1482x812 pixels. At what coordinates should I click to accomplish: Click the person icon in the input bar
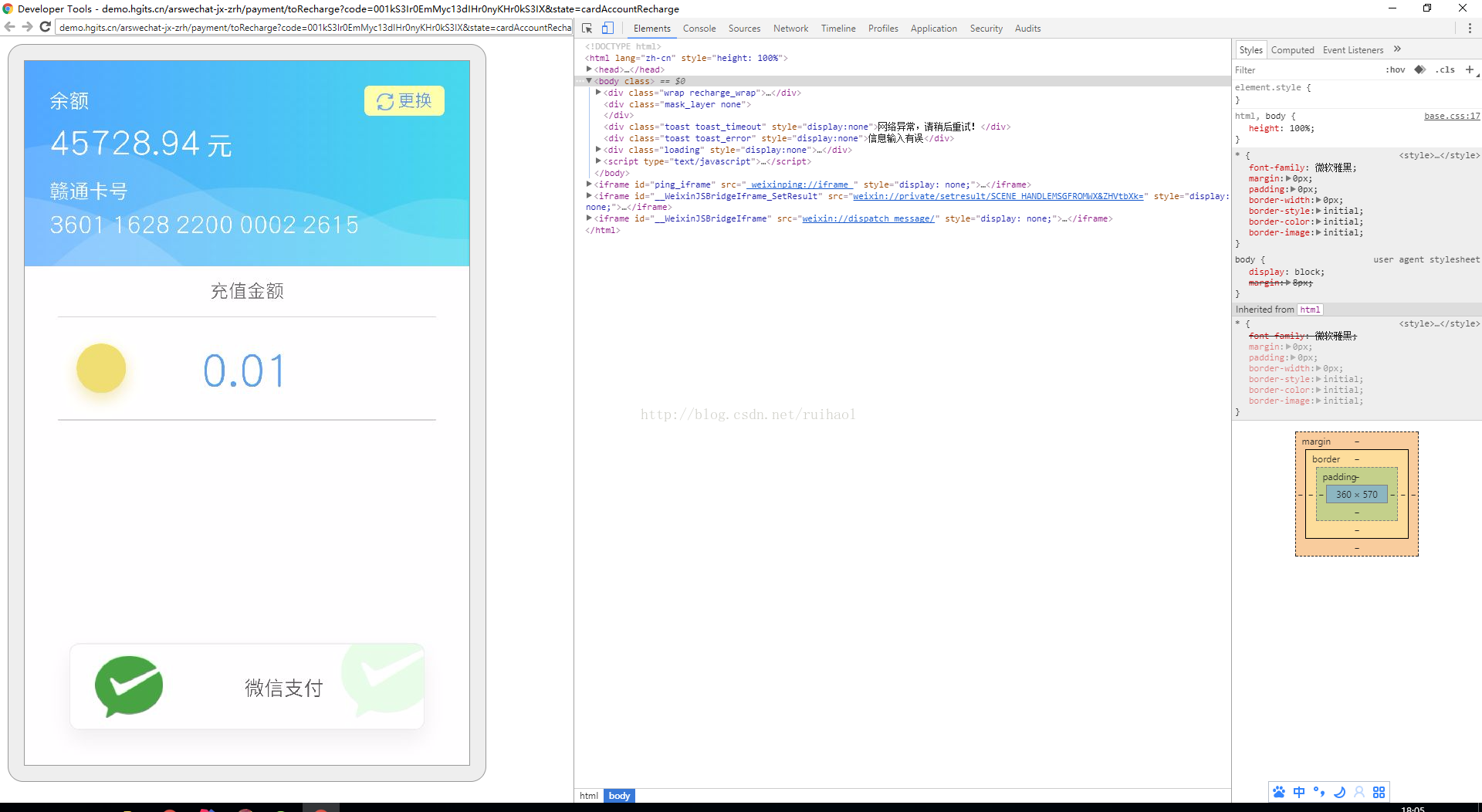[1359, 792]
